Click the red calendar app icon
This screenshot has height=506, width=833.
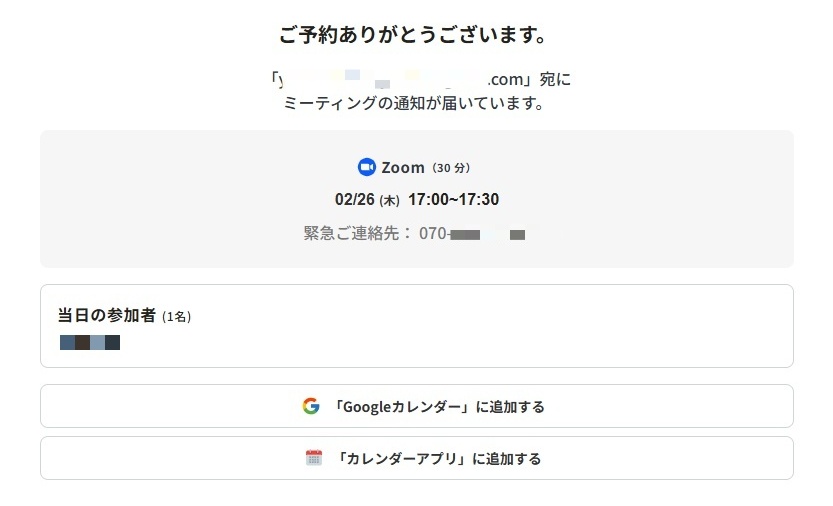pos(314,458)
